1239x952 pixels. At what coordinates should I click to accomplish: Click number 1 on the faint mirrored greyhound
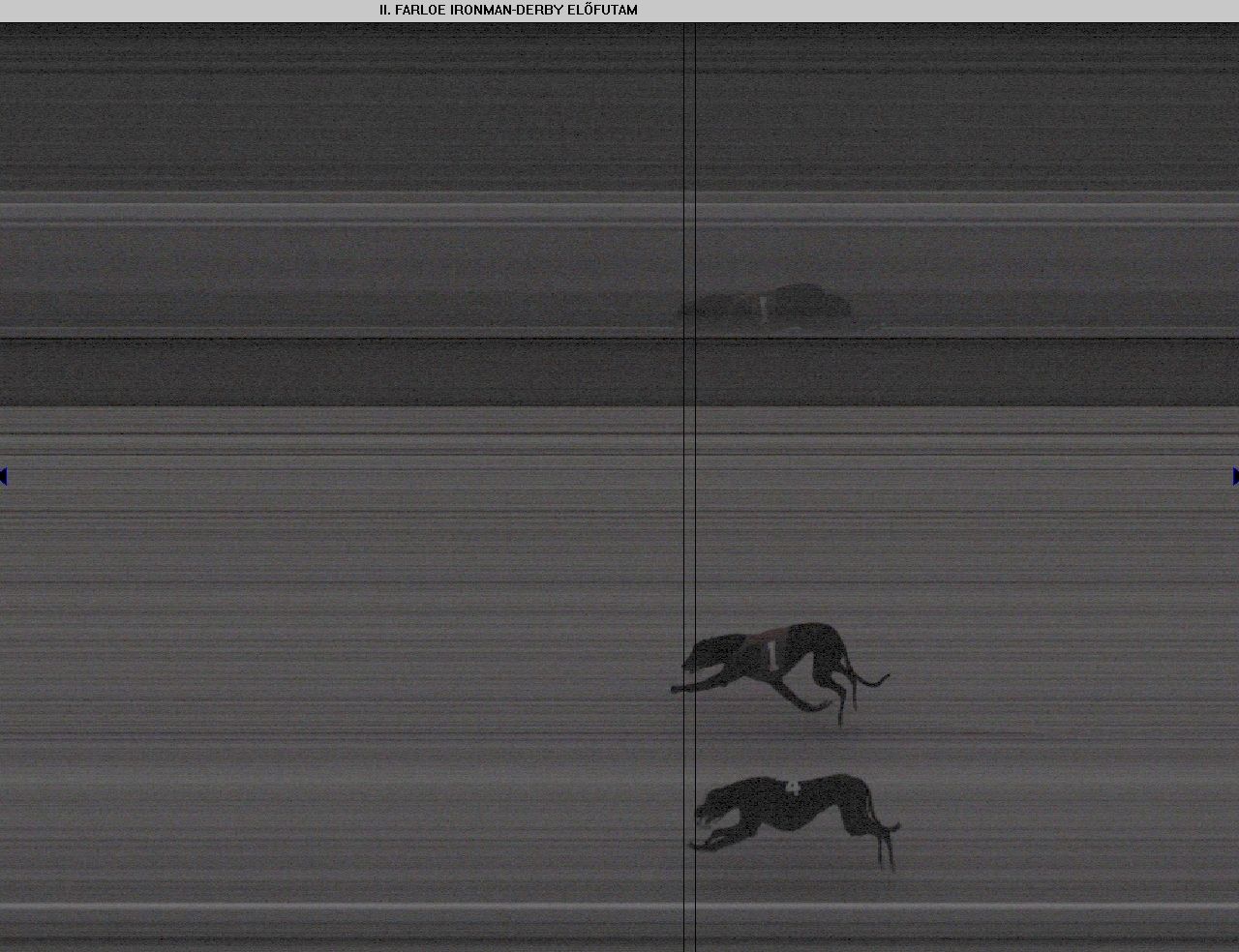pyautogui.click(x=763, y=310)
